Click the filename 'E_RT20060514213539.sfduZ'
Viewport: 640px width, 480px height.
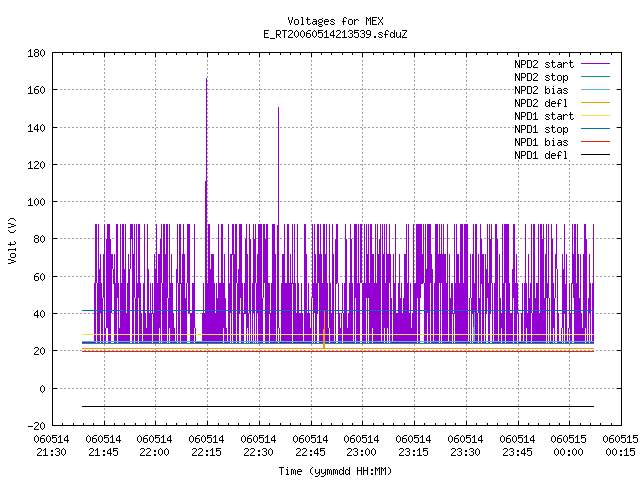pos(335,34)
